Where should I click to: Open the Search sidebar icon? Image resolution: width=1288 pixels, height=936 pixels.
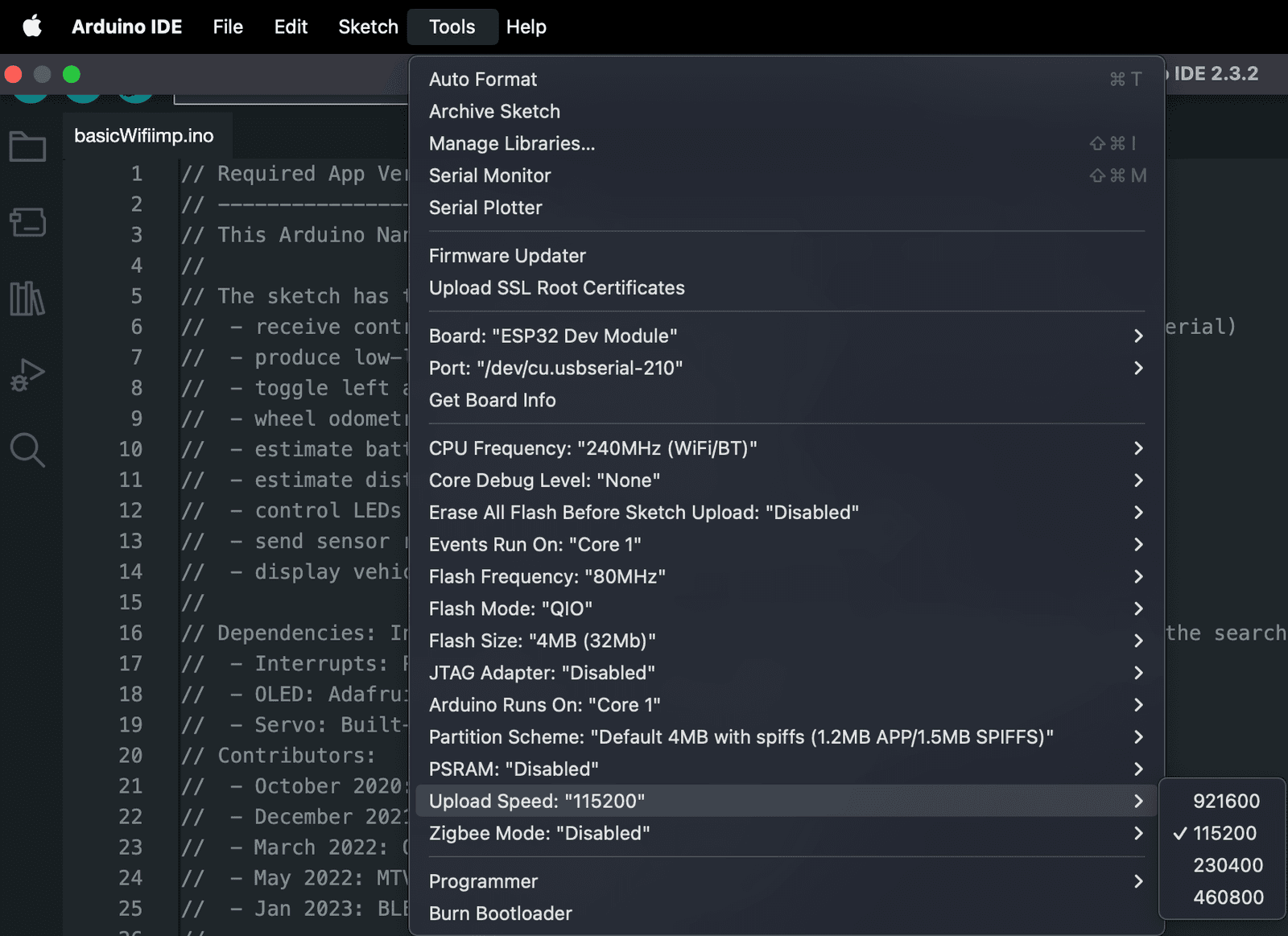27,450
